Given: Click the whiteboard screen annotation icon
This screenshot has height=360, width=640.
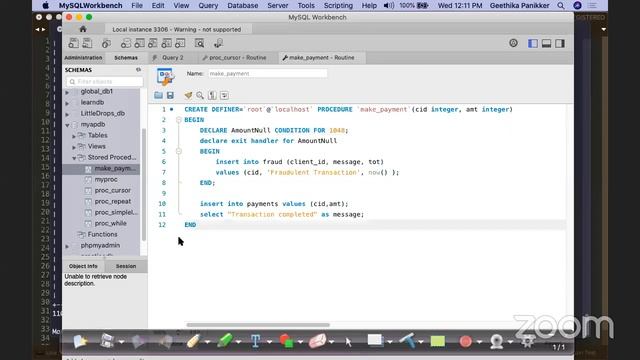Looking at the screenshot, I should 375,340.
